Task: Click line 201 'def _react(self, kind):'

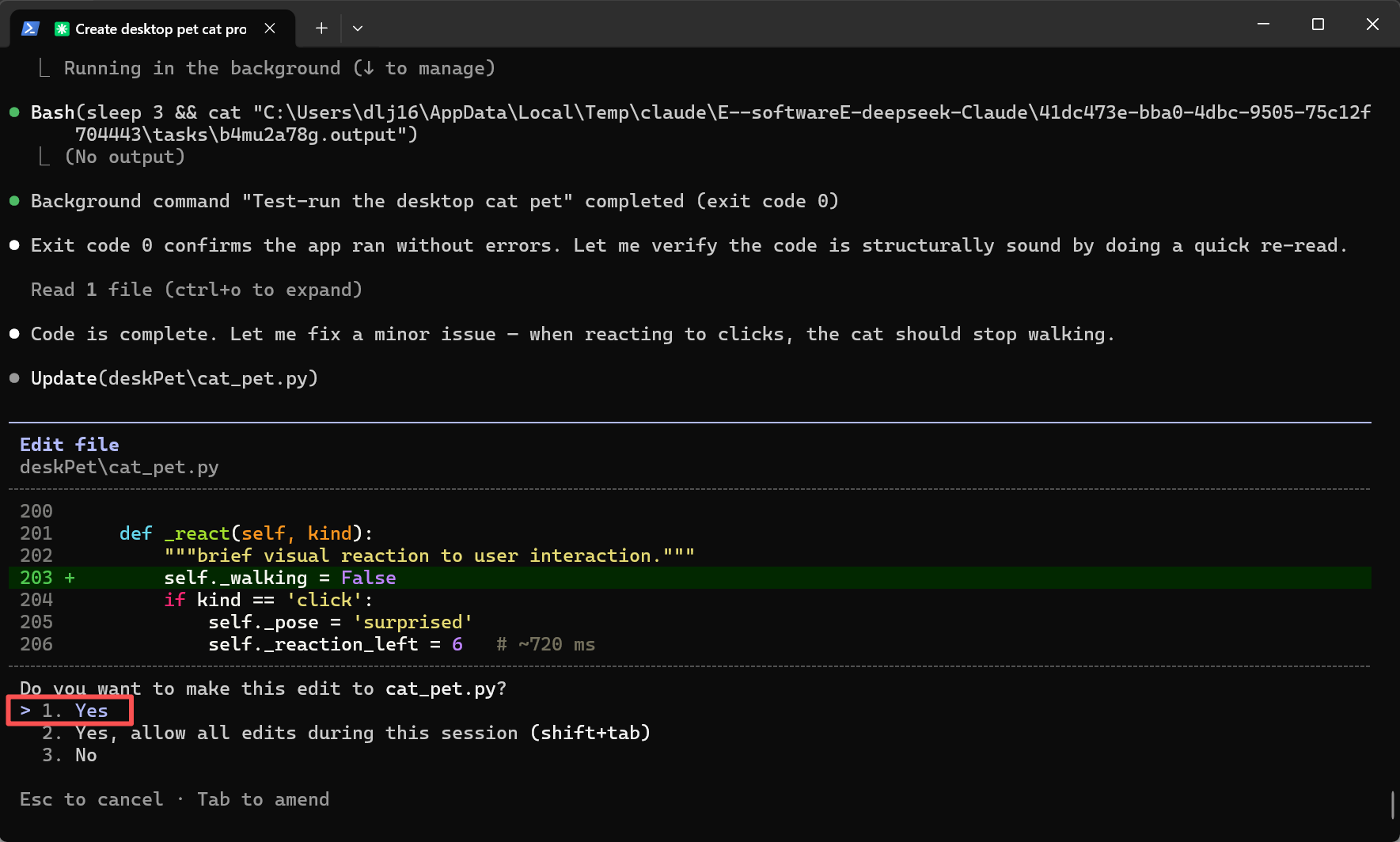Action: (x=246, y=533)
